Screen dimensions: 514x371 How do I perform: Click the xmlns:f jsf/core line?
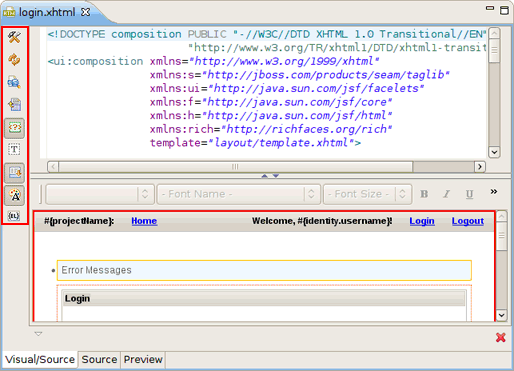point(271,102)
